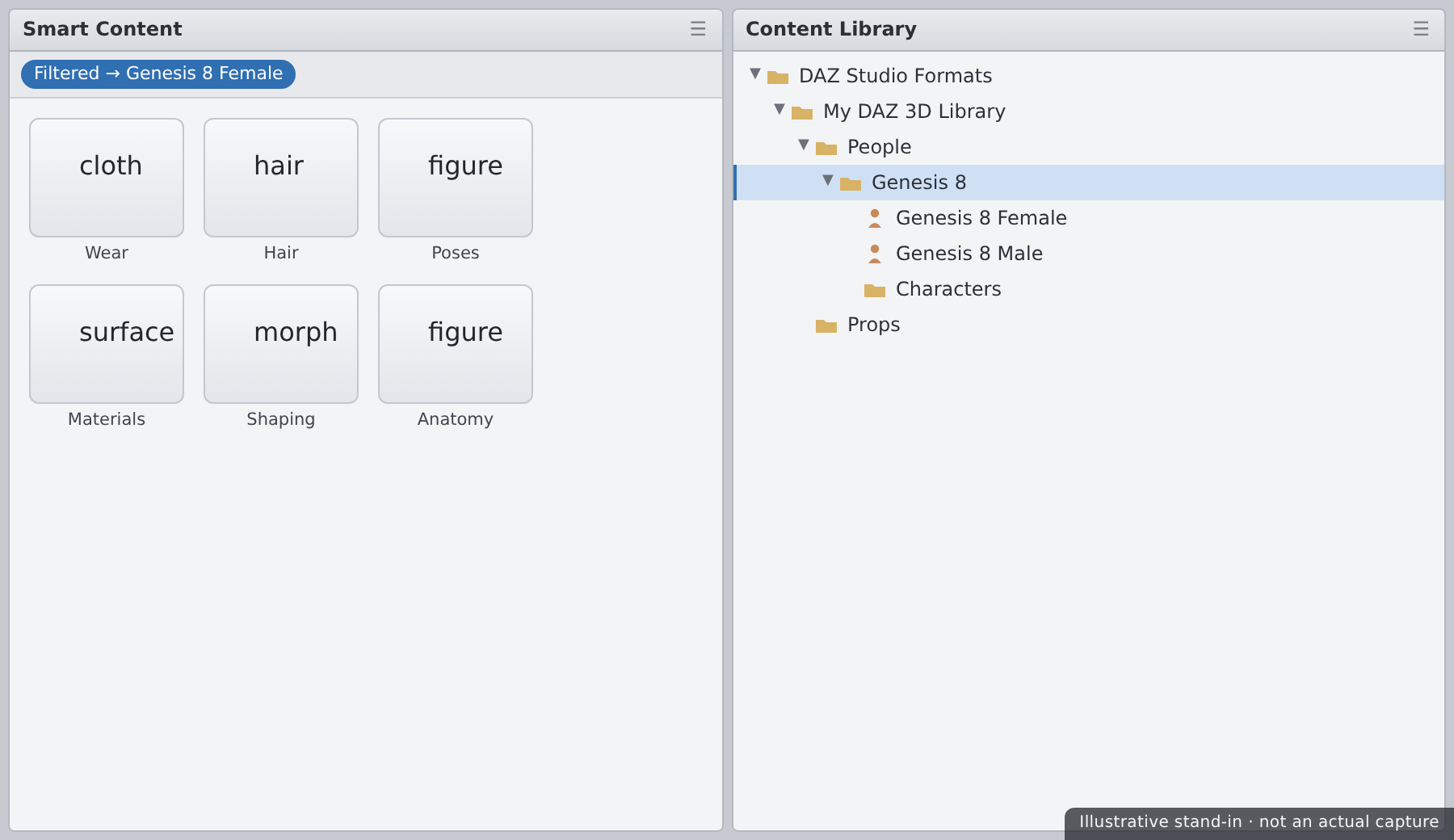The width and height of the screenshot is (1454, 840).
Task: Collapse the My DAZ 3D Library node
Action: tap(780, 109)
